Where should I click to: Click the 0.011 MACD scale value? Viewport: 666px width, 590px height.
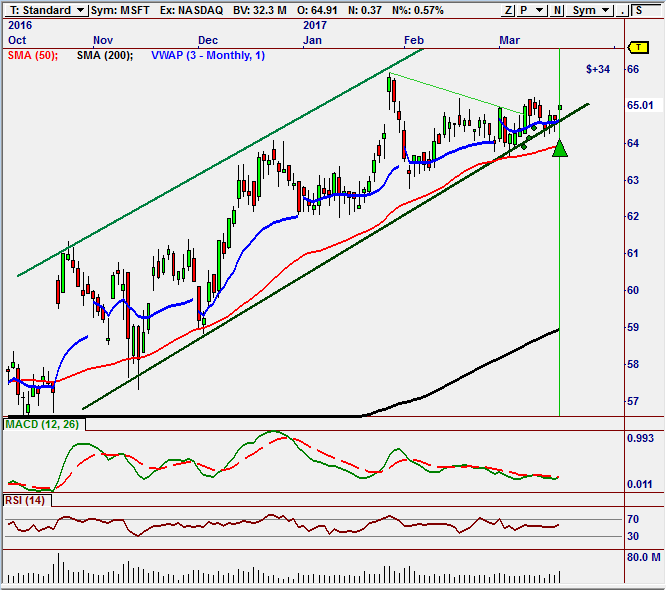pyautogui.click(x=640, y=484)
